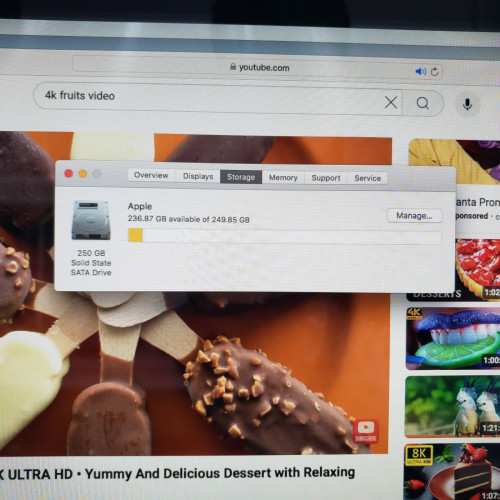Viewport: 500px width, 500px height.
Task: Clear the search text with the X icon
Action: pos(391,102)
